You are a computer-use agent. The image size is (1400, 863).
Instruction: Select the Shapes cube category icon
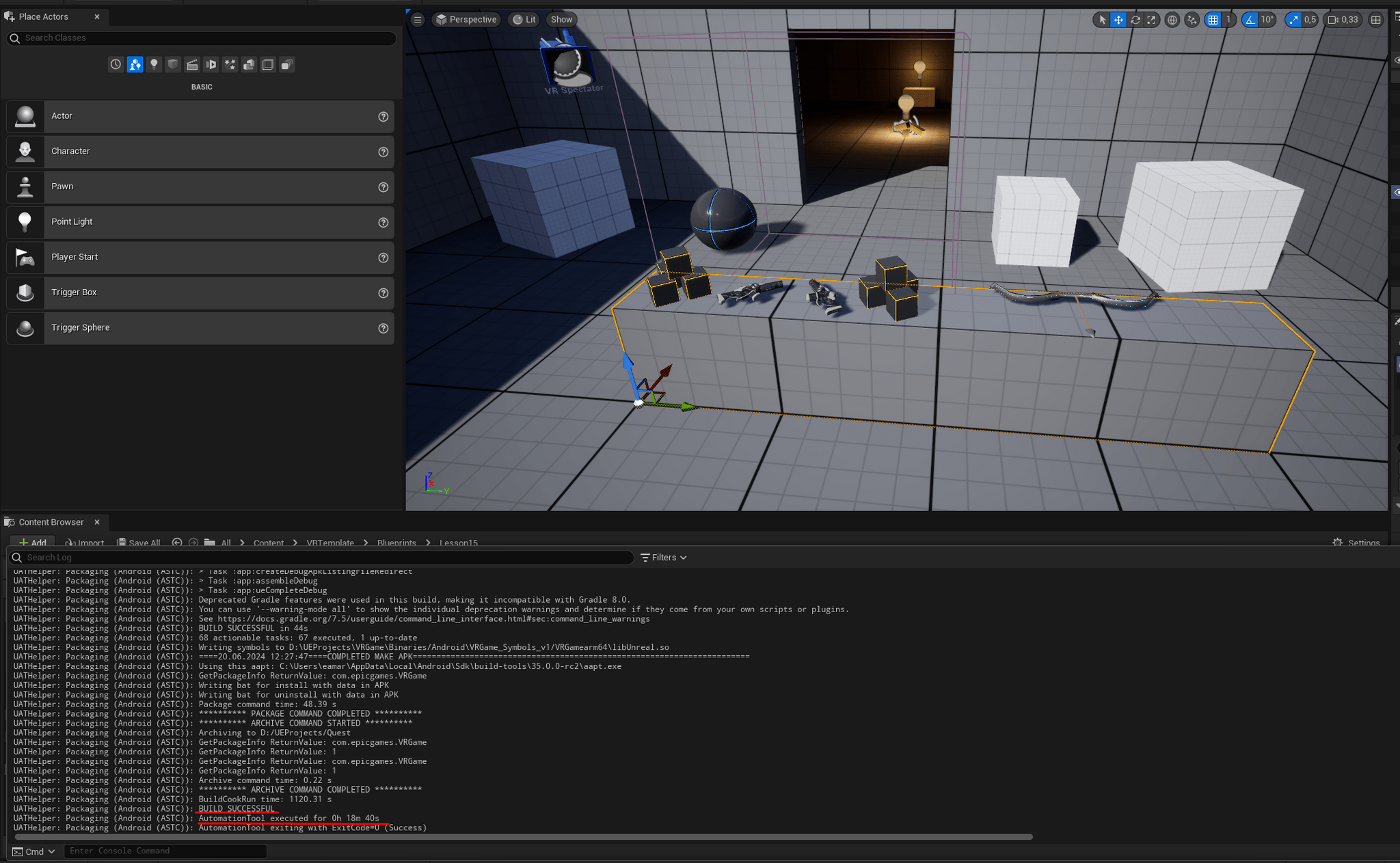[173, 65]
